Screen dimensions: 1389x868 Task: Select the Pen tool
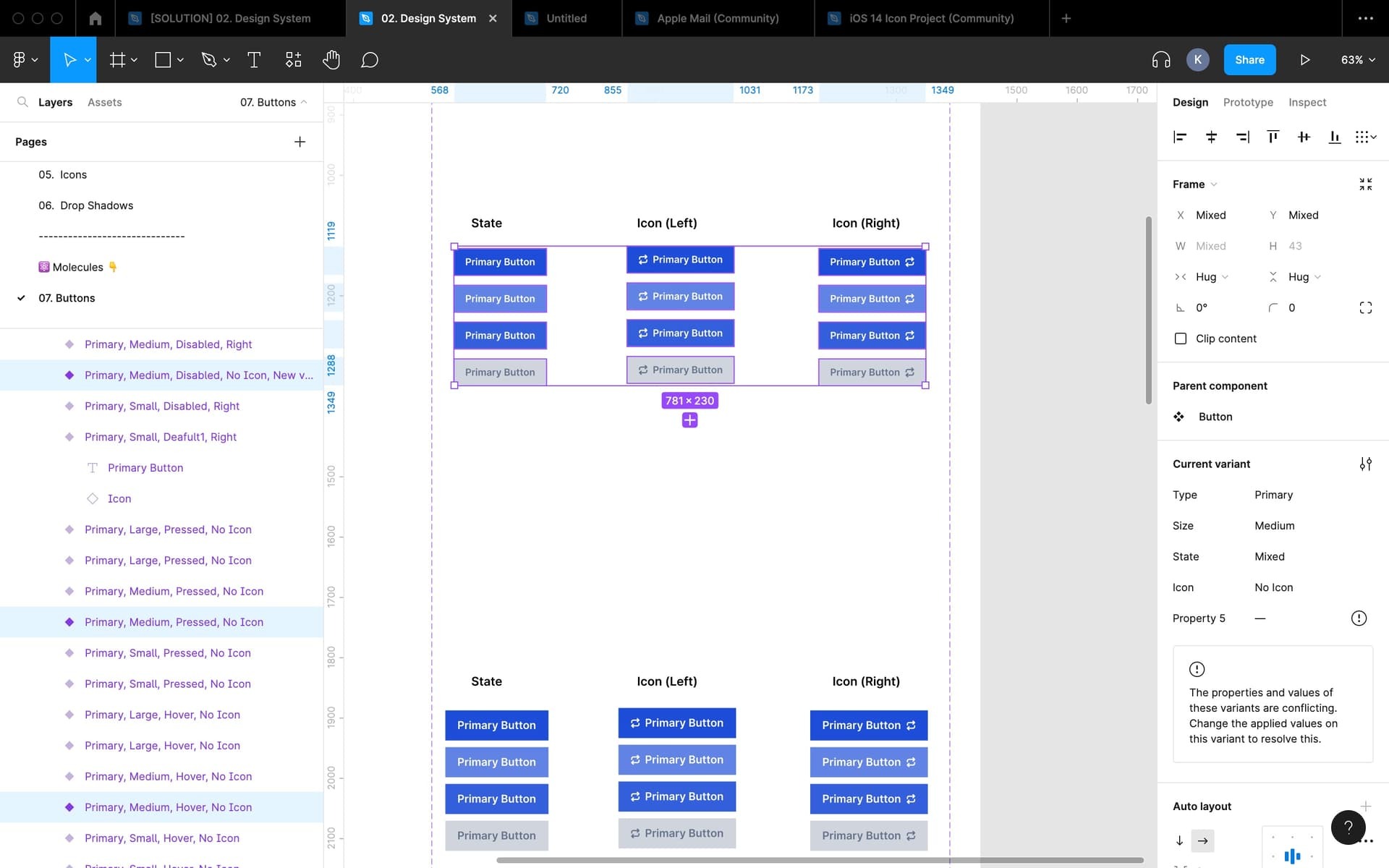pyautogui.click(x=208, y=59)
